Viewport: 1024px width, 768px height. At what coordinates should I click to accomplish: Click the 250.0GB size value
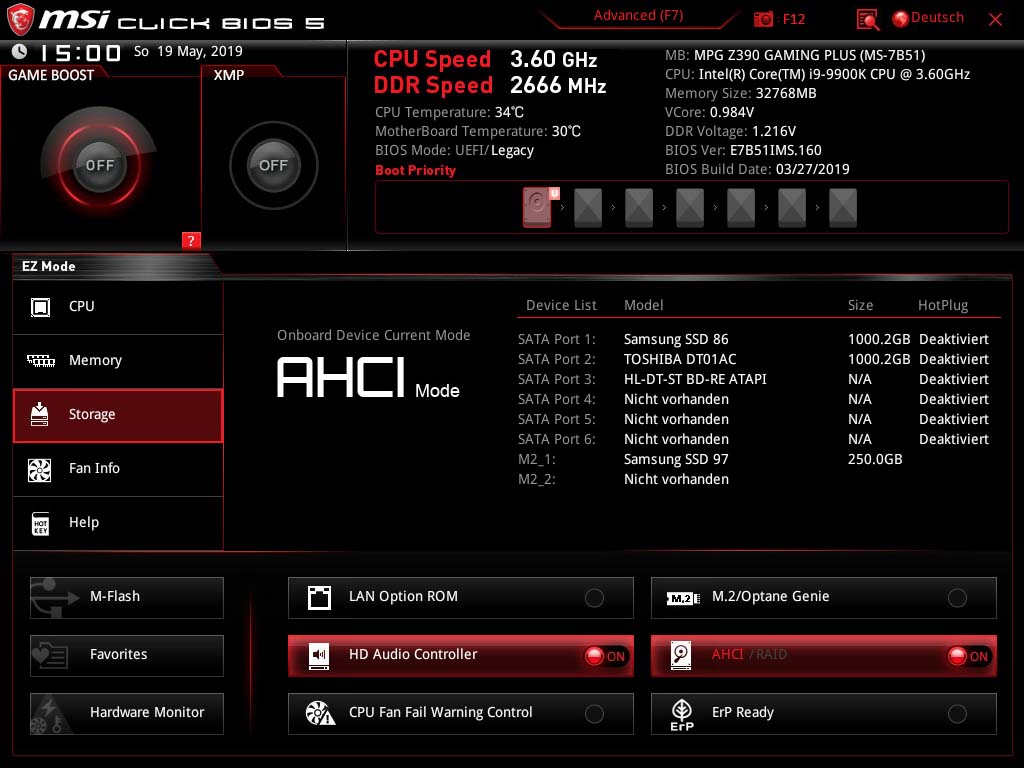pos(875,460)
